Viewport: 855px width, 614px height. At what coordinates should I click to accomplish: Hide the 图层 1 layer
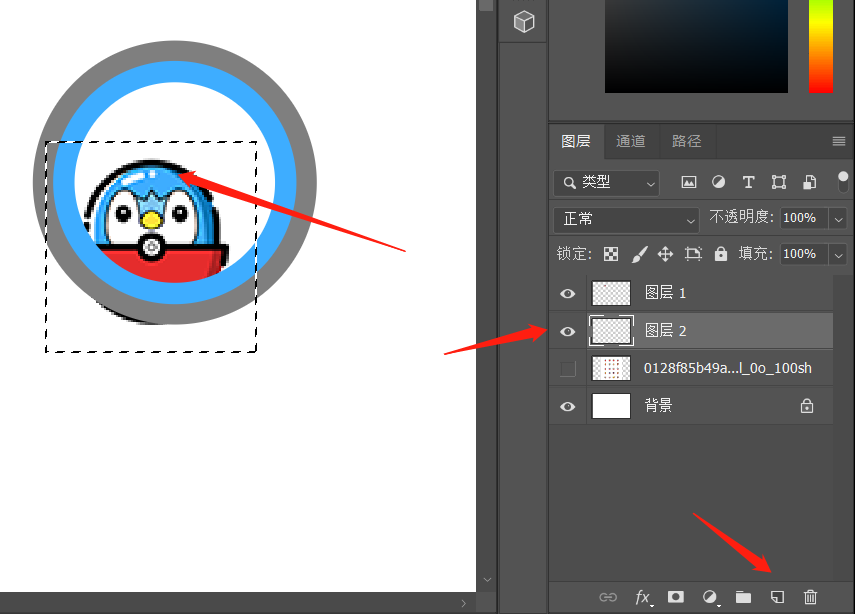pyautogui.click(x=568, y=294)
